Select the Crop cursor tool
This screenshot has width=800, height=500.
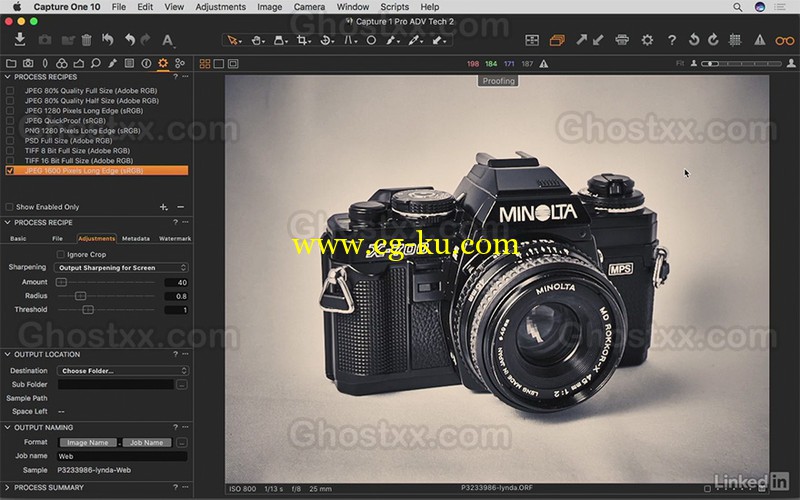point(303,40)
